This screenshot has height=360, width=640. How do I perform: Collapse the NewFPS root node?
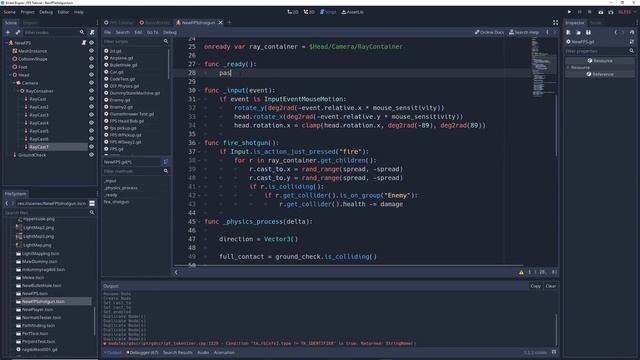pyautogui.click(x=6, y=42)
